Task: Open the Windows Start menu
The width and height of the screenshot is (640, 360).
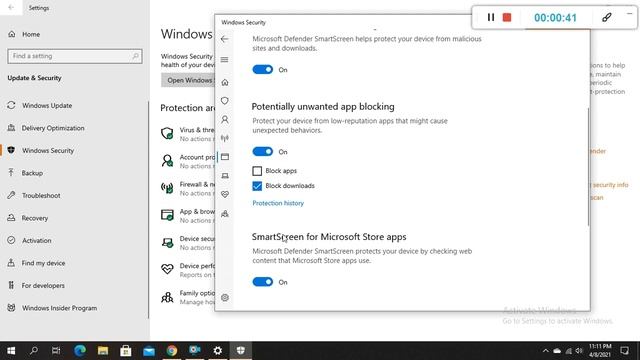Action: pos(11,351)
